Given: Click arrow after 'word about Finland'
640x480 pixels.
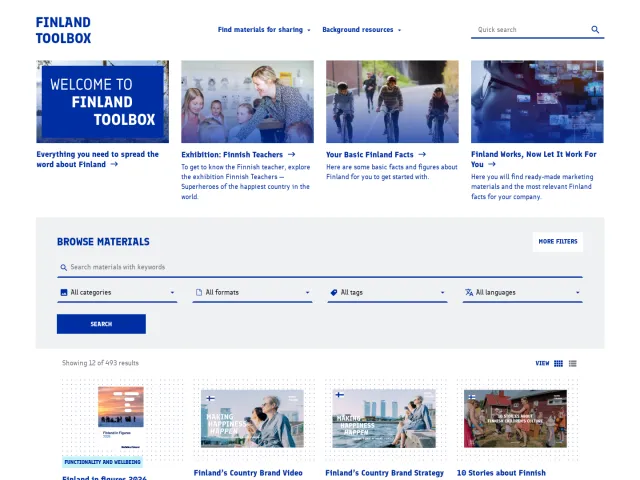Looking at the screenshot, I should pyautogui.click(x=114, y=164).
